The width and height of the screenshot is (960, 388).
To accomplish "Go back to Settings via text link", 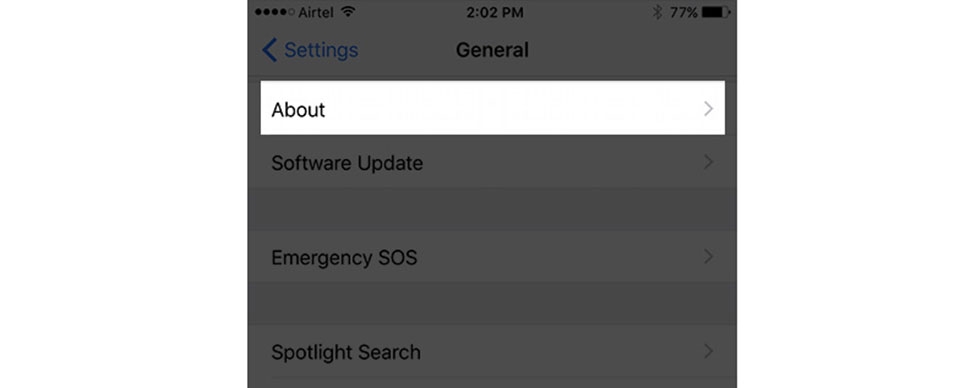I will [x=321, y=50].
